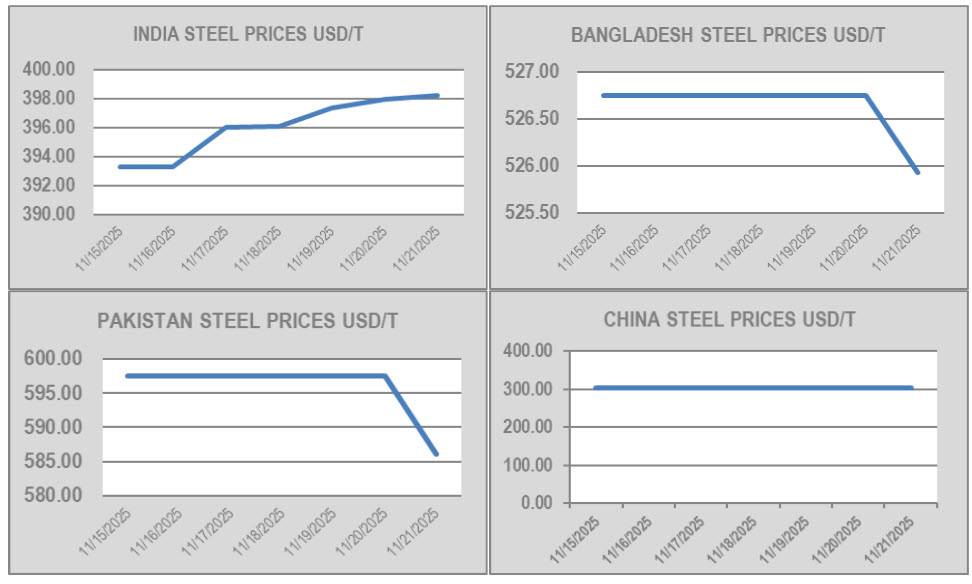Click the 390.00 axis label in India chart
The width and height of the screenshot is (972, 584).
point(48,214)
